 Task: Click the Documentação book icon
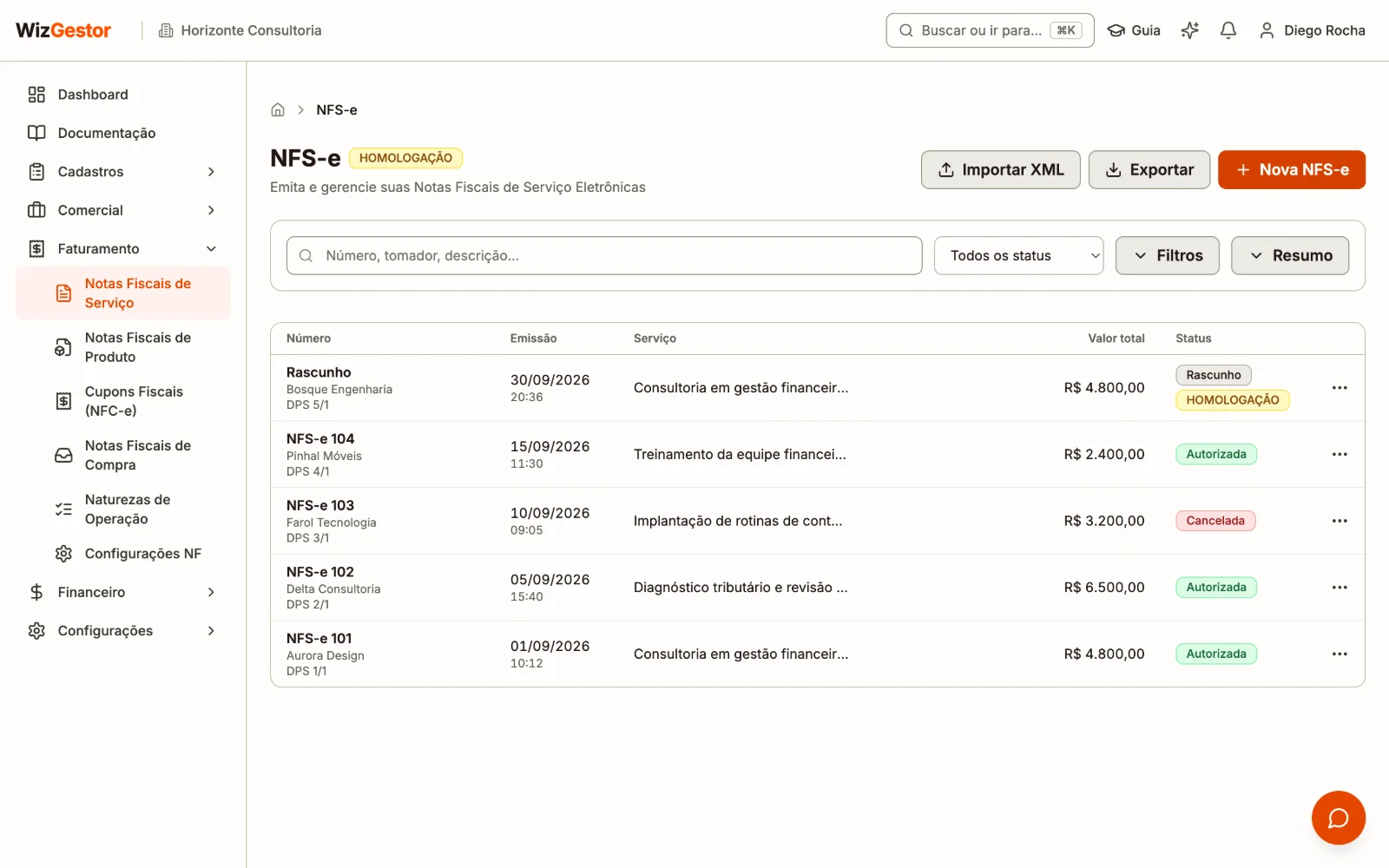pos(36,133)
